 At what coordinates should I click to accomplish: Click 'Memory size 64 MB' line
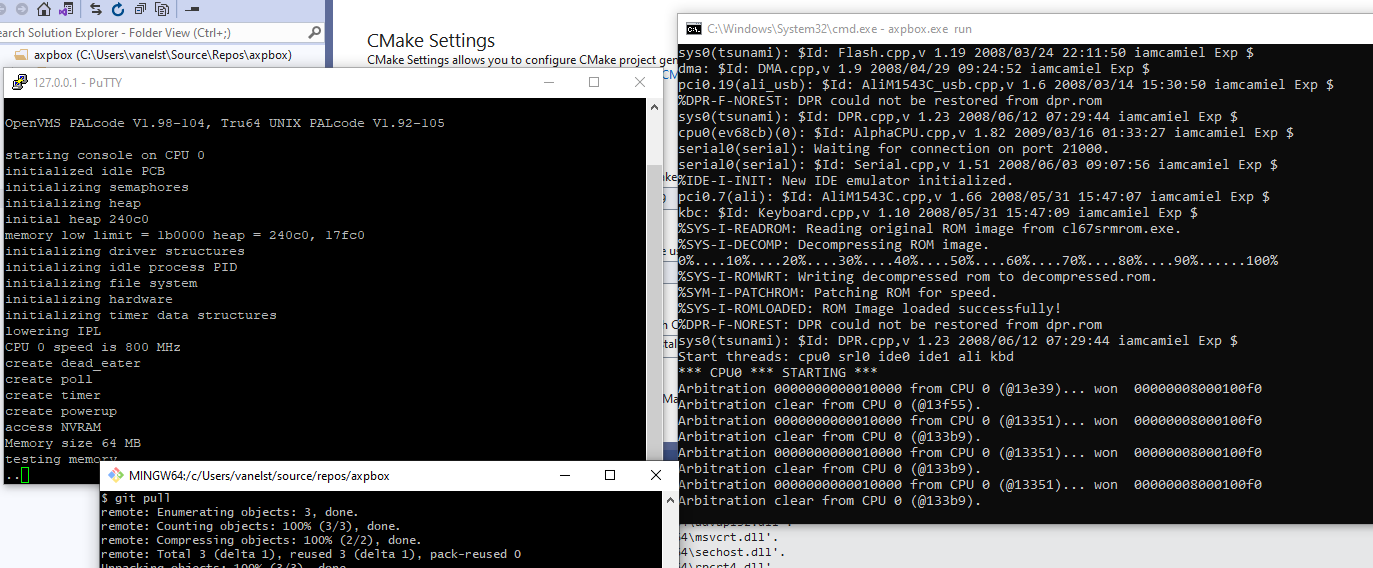point(73,443)
